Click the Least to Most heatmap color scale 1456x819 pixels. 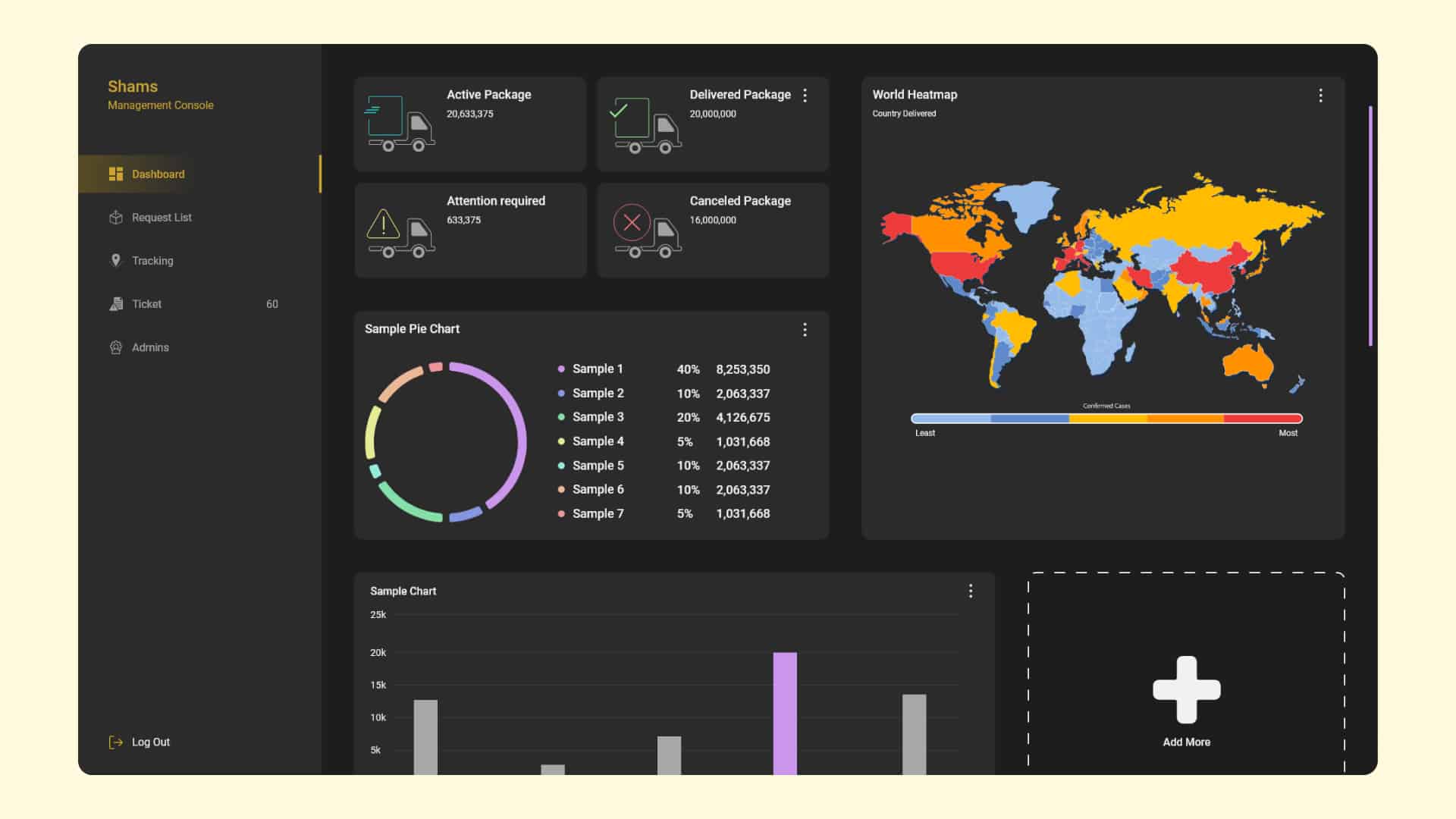[x=1106, y=419]
